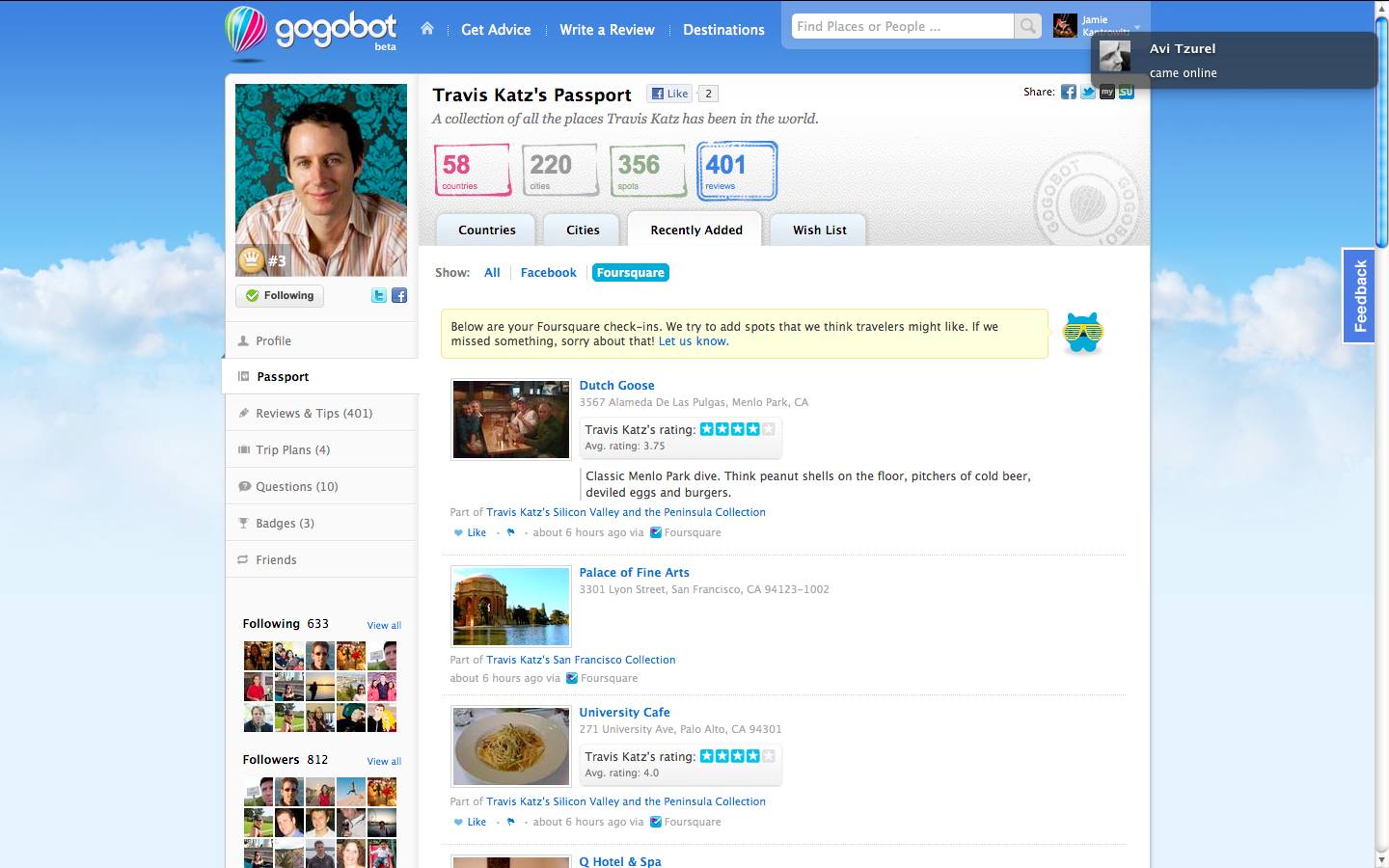Screen dimensions: 1389x868
Task: Click Foursquare source under Palace of Fine Arts
Action: click(x=602, y=678)
